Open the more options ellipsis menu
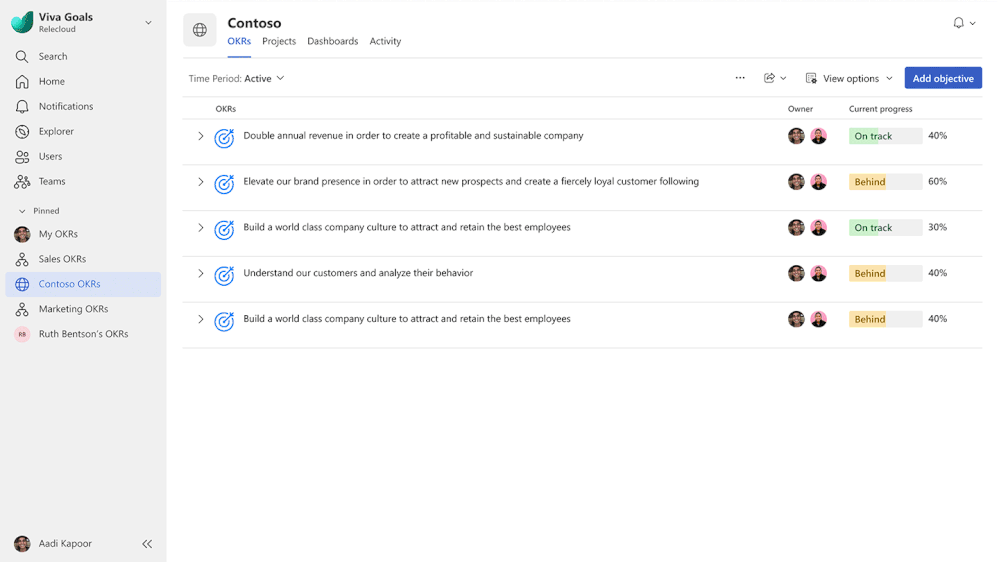This screenshot has width=999, height=562. 740,78
